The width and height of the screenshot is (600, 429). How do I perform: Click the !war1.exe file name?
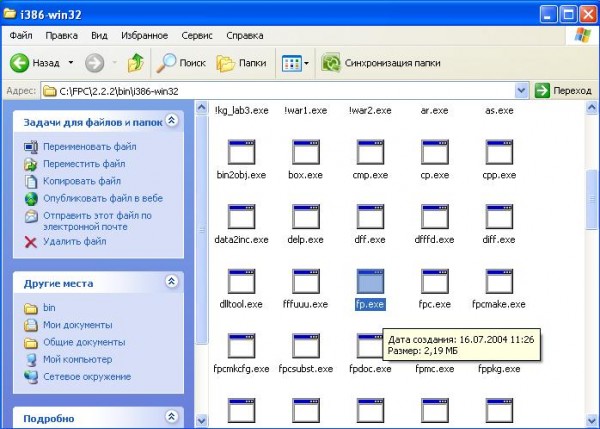pyautogui.click(x=306, y=111)
